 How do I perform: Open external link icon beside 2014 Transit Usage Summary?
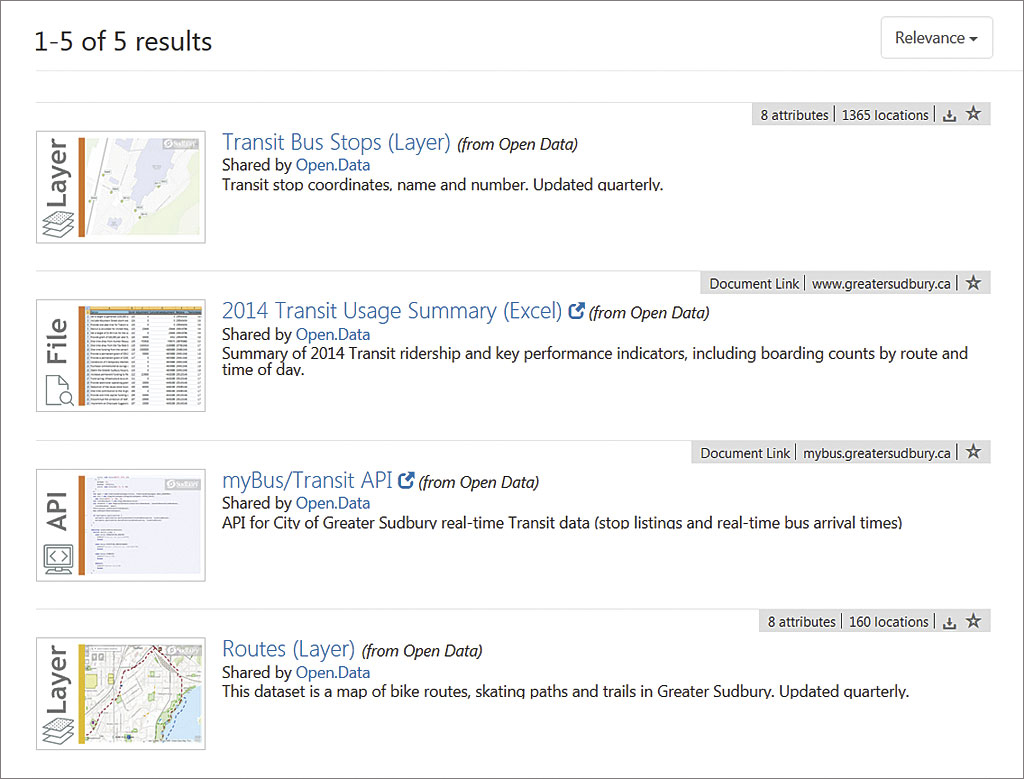click(x=576, y=311)
